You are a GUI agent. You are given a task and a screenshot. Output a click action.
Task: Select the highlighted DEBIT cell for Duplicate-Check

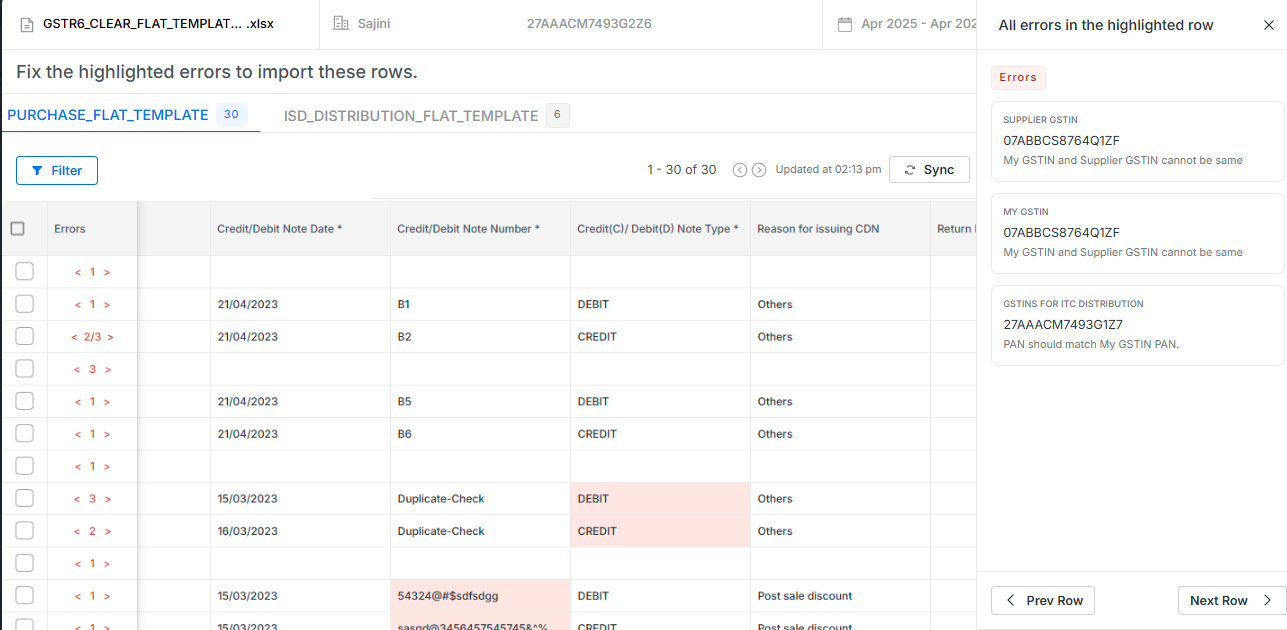click(660, 499)
